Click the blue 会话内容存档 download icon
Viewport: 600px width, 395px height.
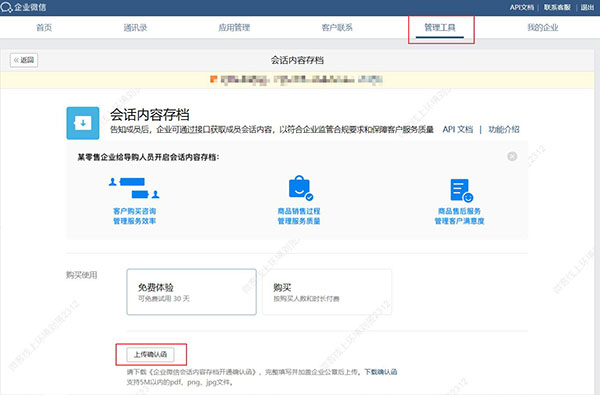point(83,123)
